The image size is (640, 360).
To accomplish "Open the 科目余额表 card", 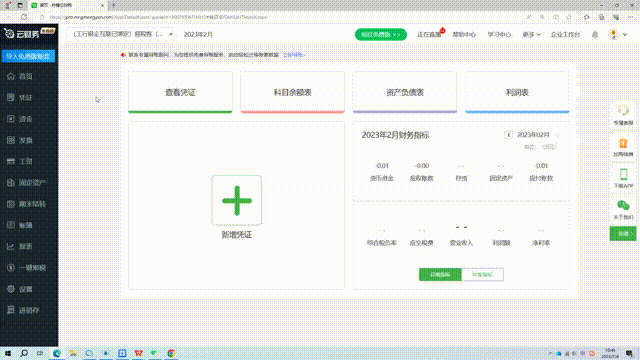I will (x=293, y=93).
